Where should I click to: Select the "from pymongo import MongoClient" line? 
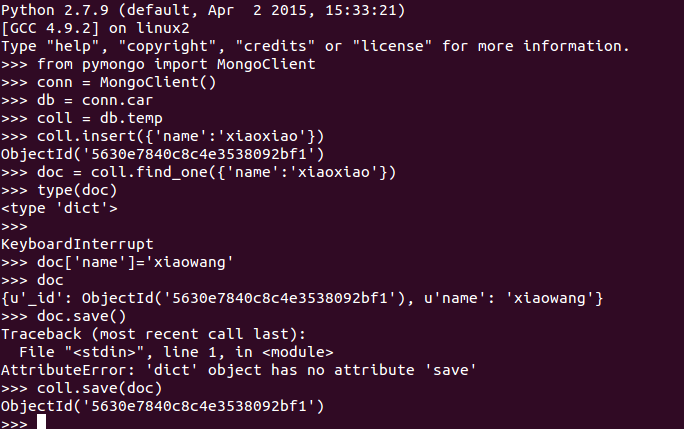coord(176,64)
